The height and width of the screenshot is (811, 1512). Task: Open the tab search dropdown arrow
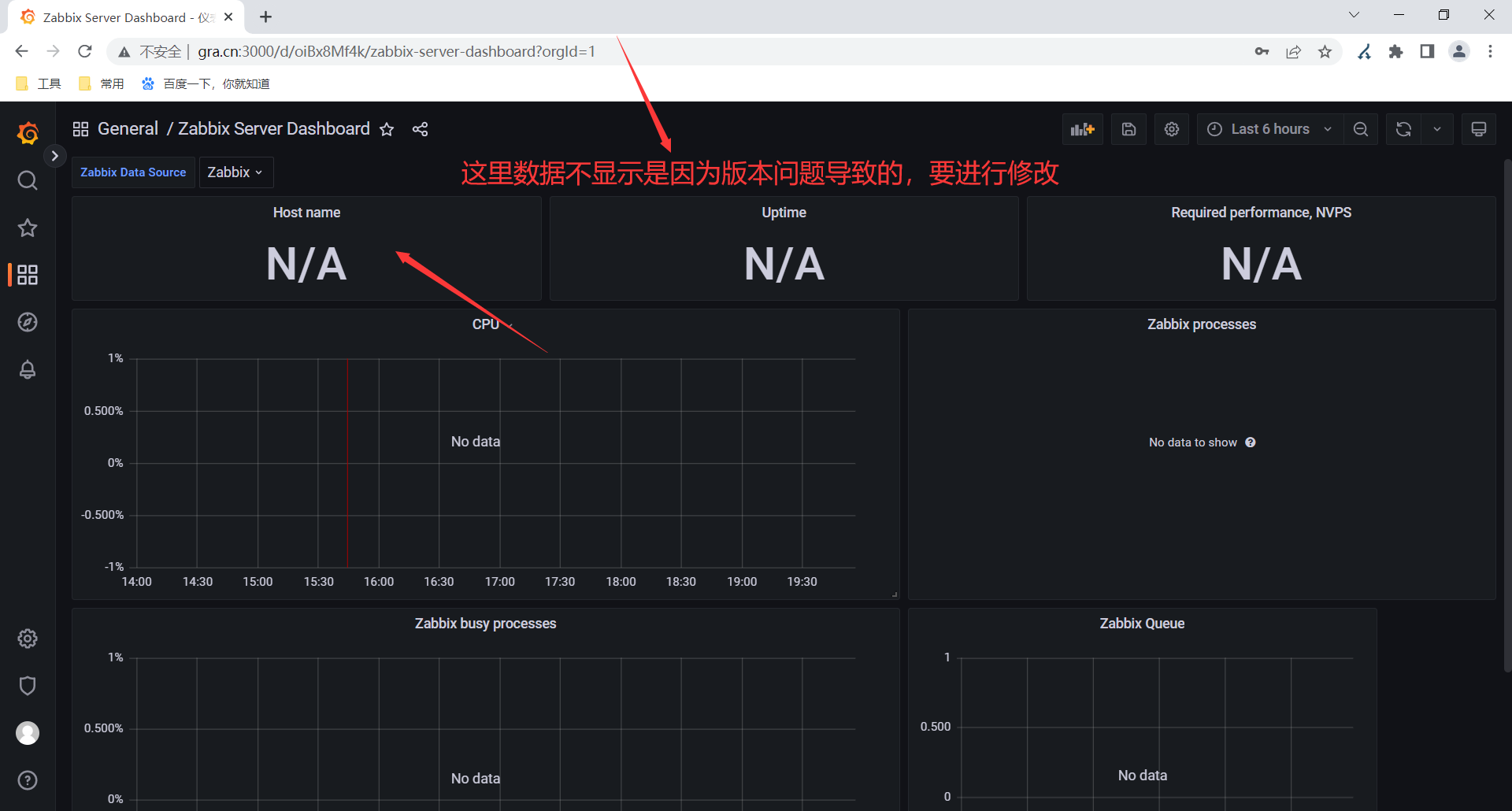tap(1354, 15)
